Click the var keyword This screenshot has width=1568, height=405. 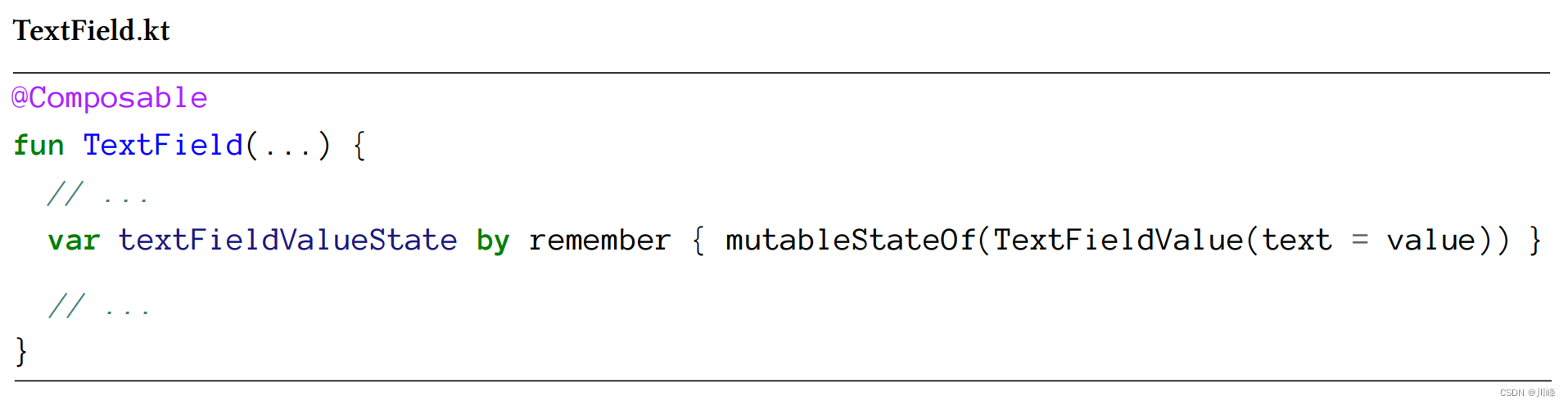pyautogui.click(x=74, y=241)
